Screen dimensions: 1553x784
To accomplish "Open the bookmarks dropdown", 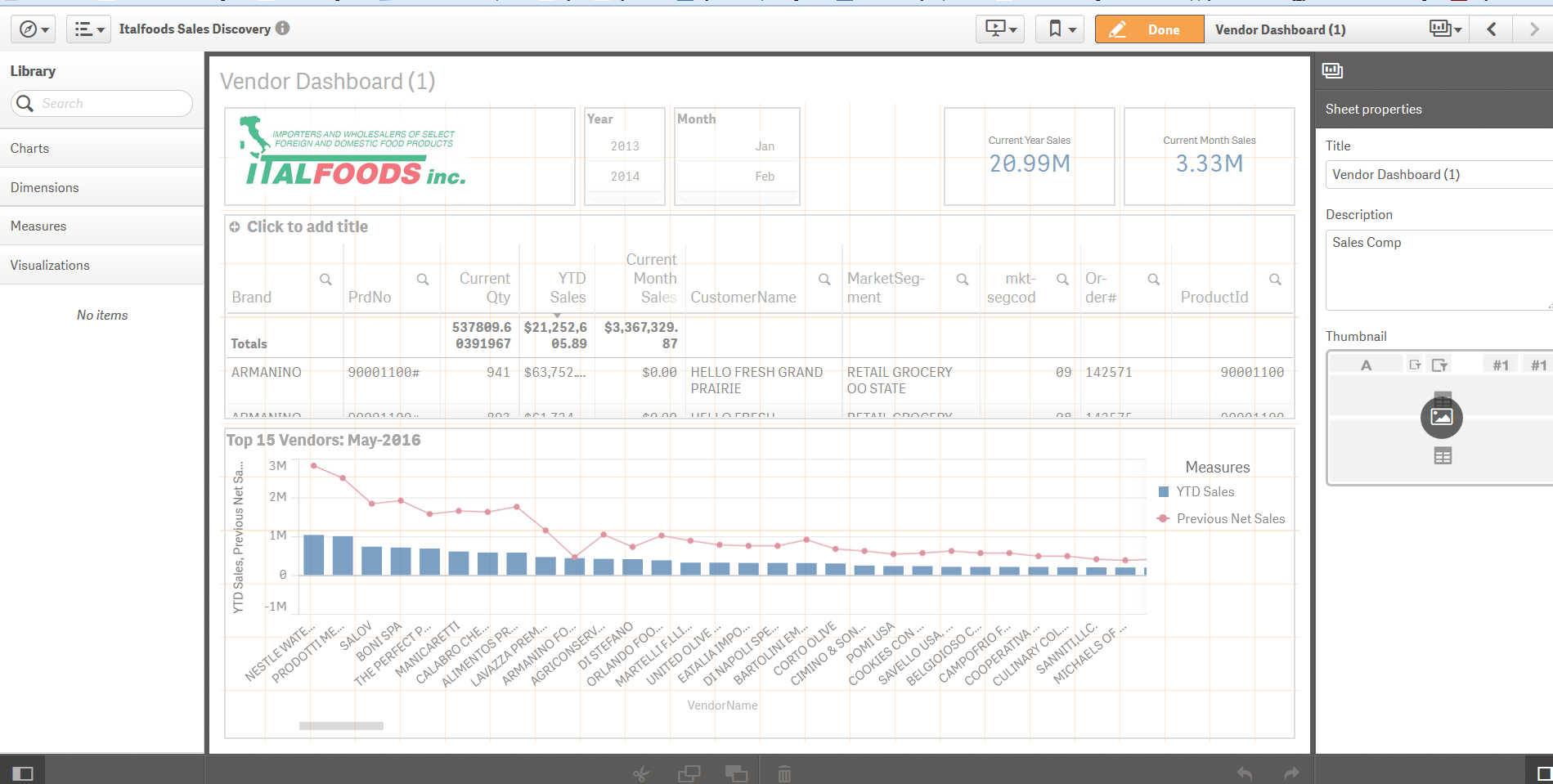I will 1061,29.
